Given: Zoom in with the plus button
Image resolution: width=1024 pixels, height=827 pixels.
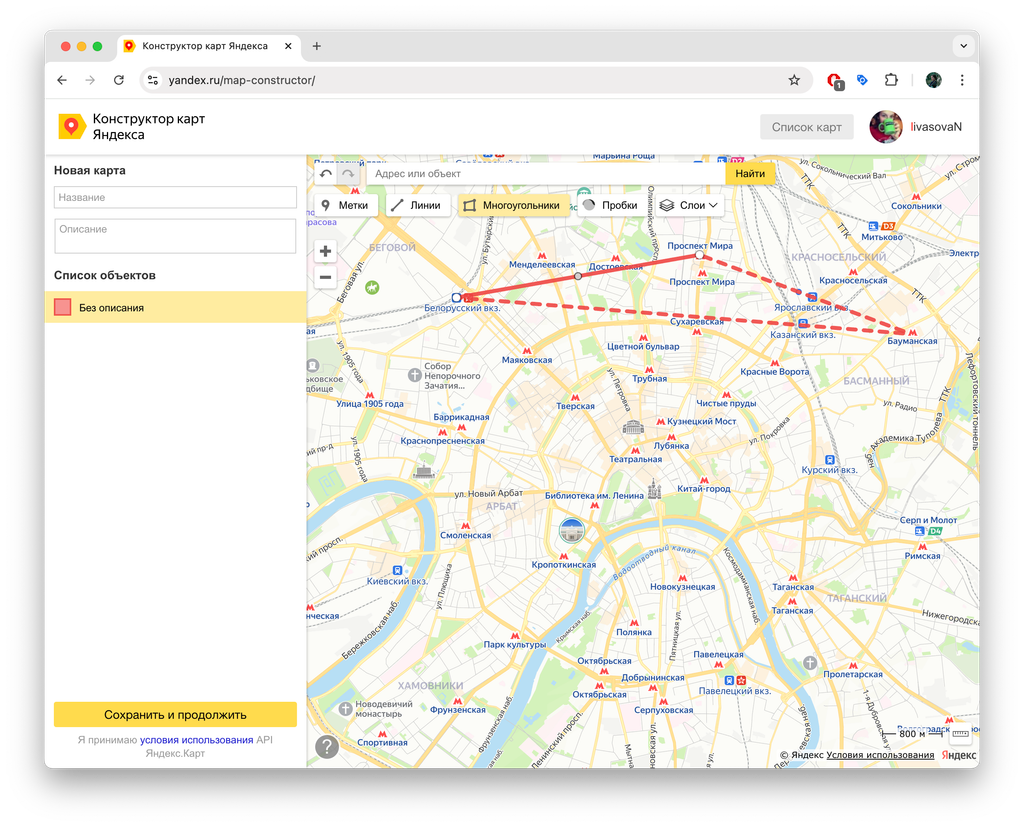Looking at the screenshot, I should 325,251.
